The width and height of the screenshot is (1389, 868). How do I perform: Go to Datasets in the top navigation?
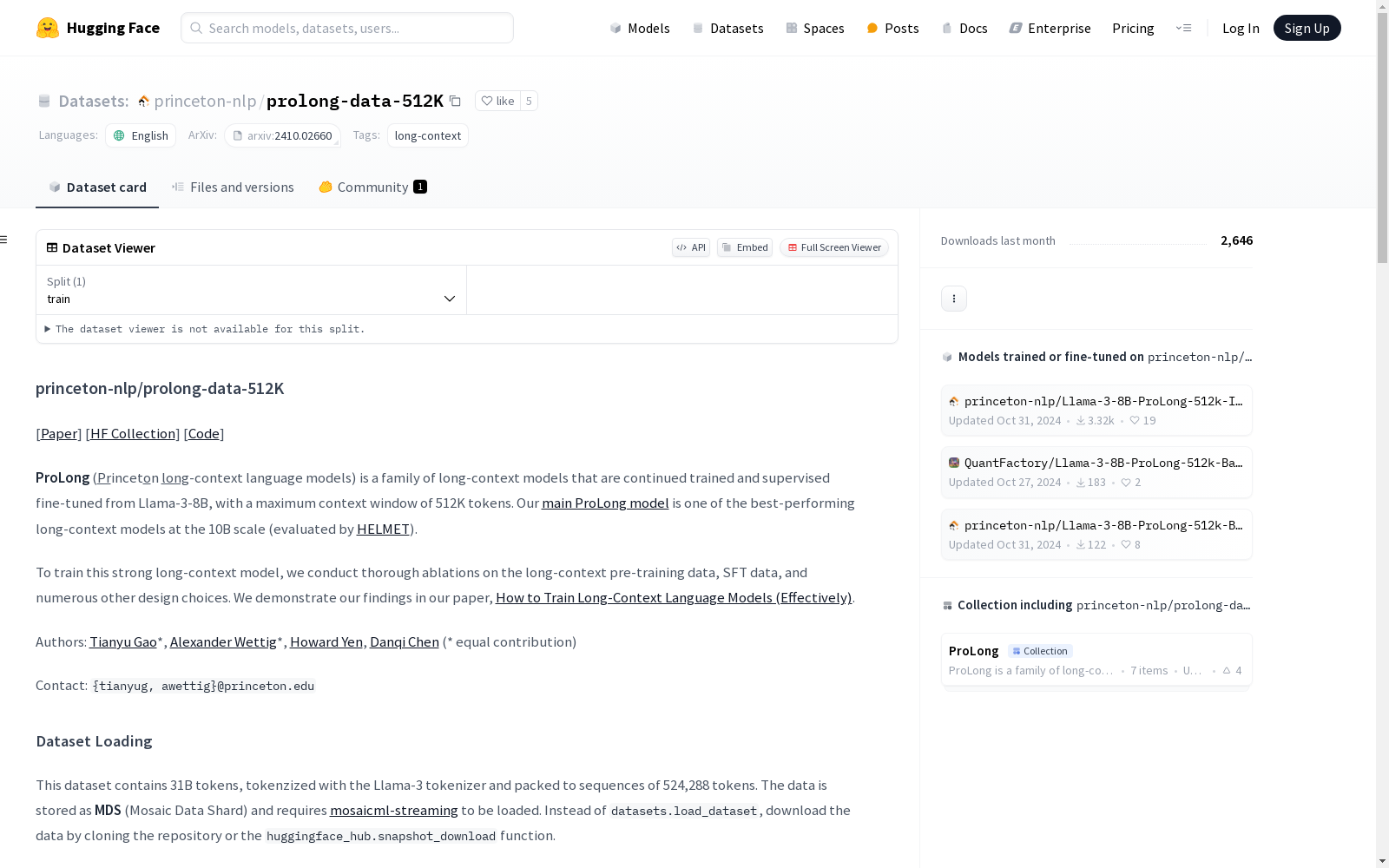pyautogui.click(x=727, y=28)
